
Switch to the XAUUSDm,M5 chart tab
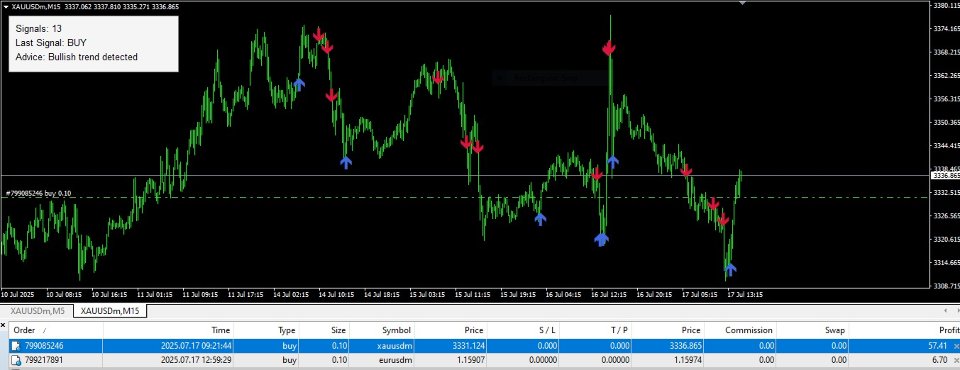[x=37, y=311]
